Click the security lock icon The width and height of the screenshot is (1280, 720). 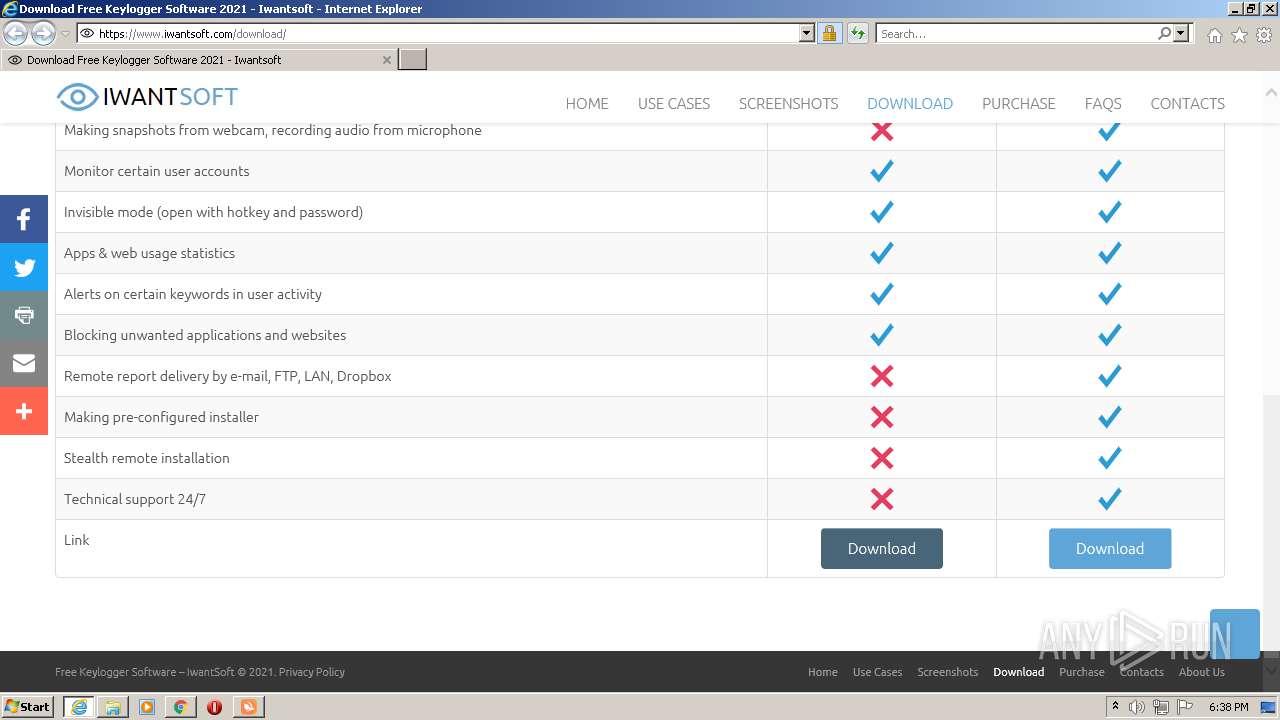pos(829,33)
